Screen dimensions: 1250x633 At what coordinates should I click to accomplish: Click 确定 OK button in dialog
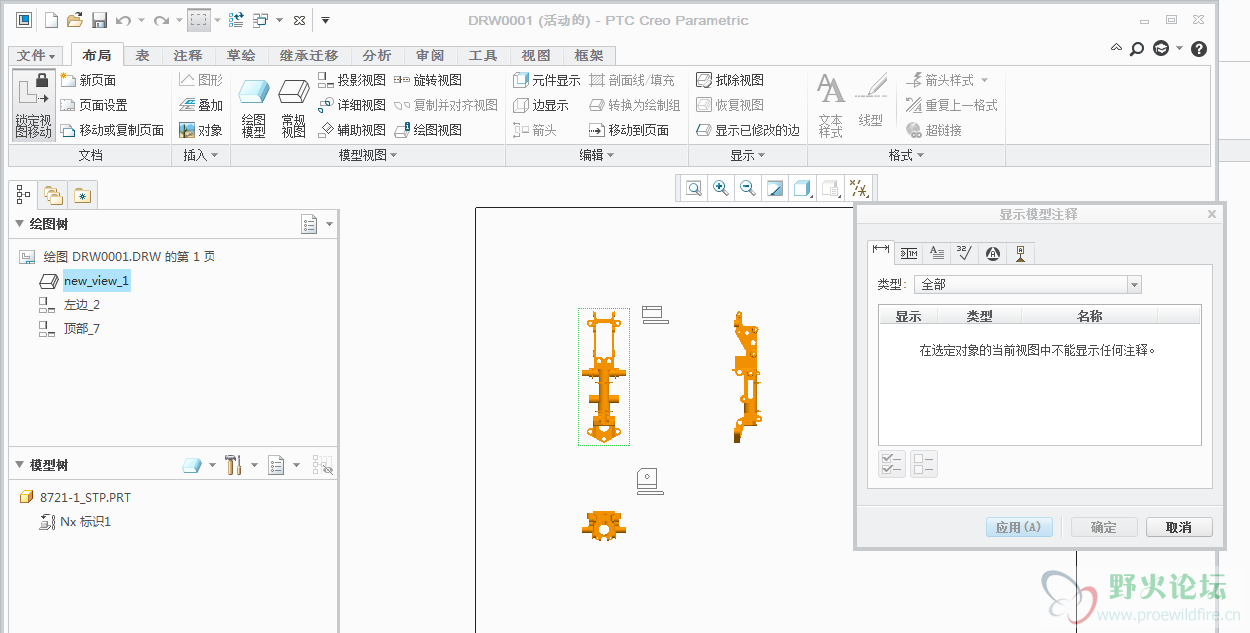[1104, 527]
